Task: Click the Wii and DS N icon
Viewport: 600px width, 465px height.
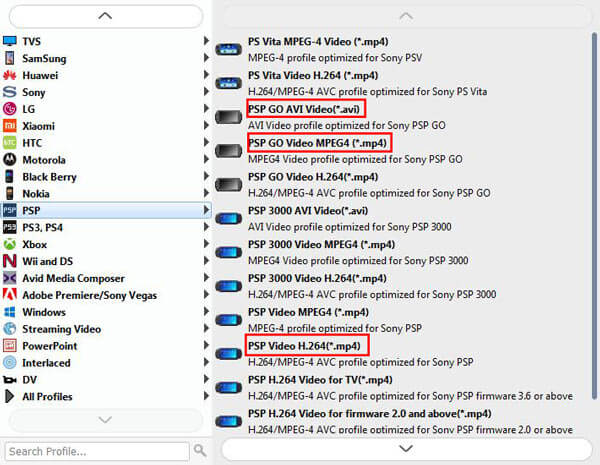Action: (x=10, y=261)
